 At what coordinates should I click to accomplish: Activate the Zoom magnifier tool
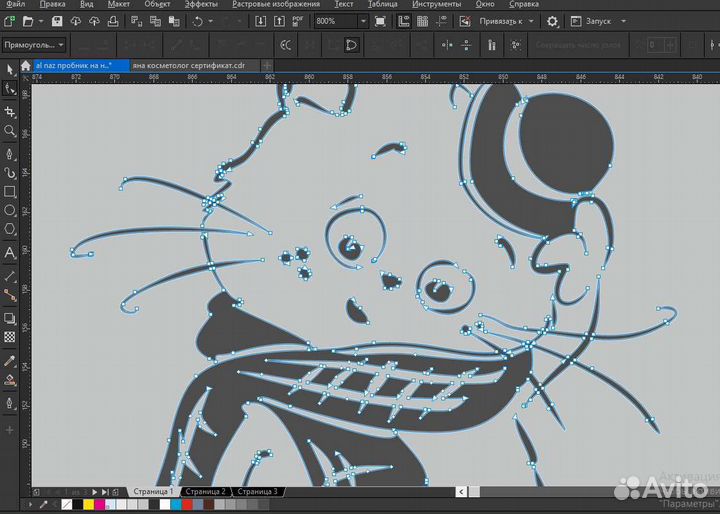[x=10, y=131]
